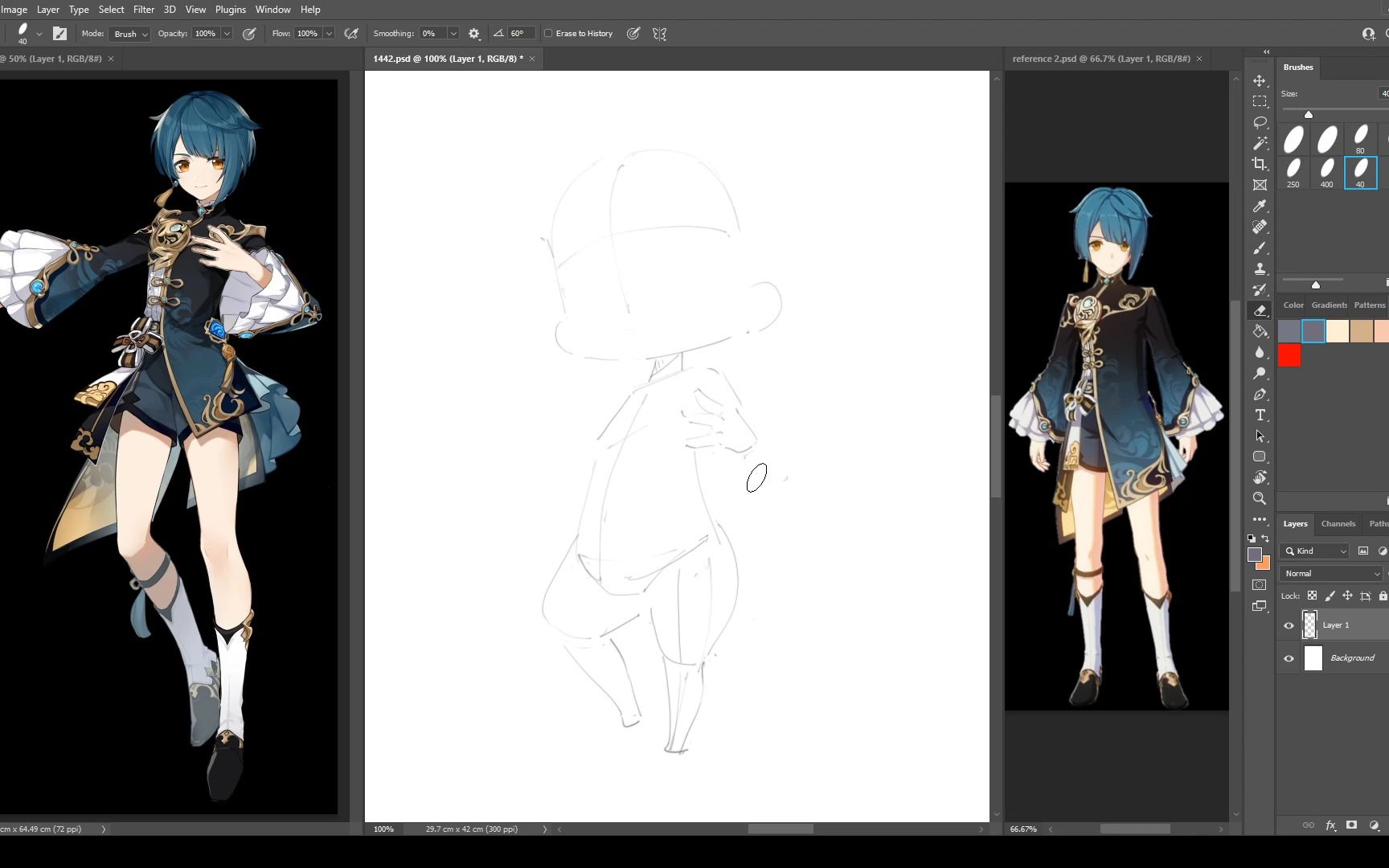The height and width of the screenshot is (868, 1389).
Task: Select the Eyedropper tool
Action: 1260,207
